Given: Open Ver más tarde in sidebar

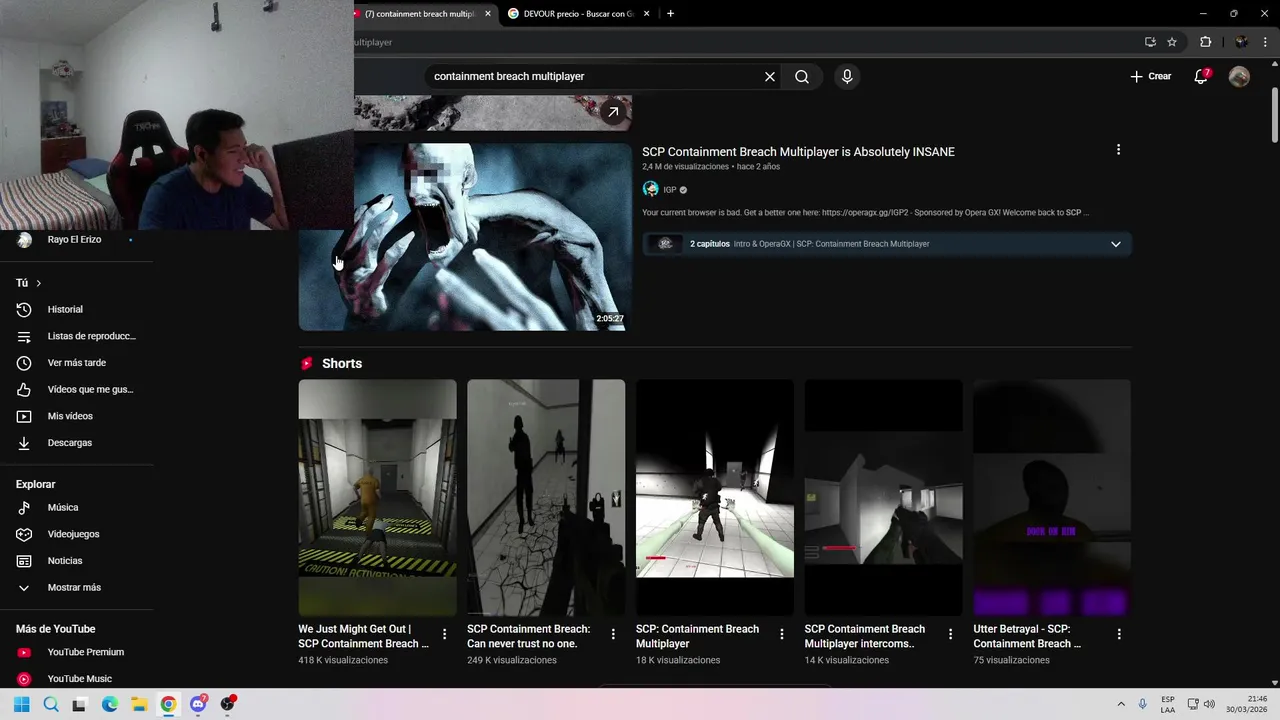Looking at the screenshot, I should tap(76, 363).
